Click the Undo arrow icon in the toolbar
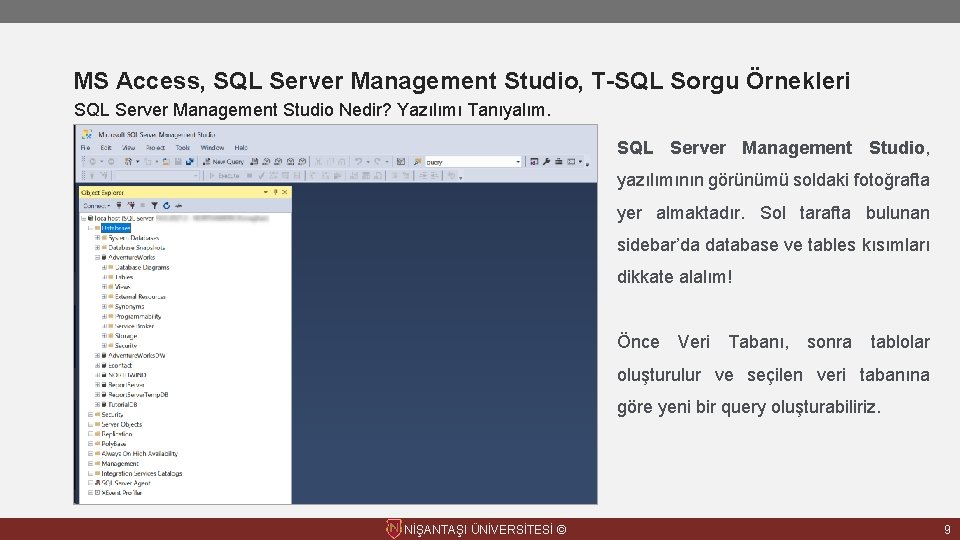This screenshot has height=540, width=960. tap(358, 162)
